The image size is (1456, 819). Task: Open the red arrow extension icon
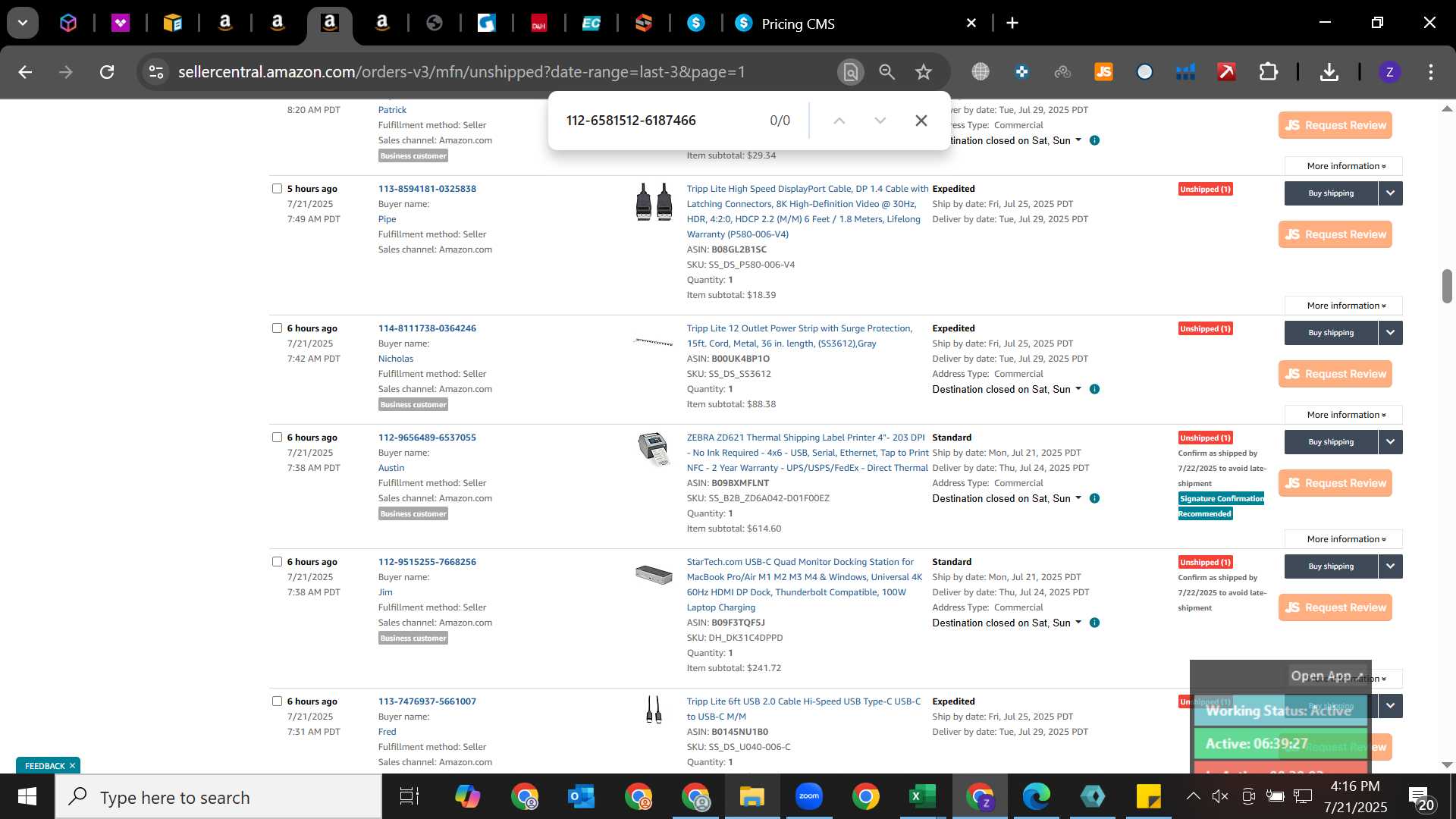pyautogui.click(x=1226, y=72)
